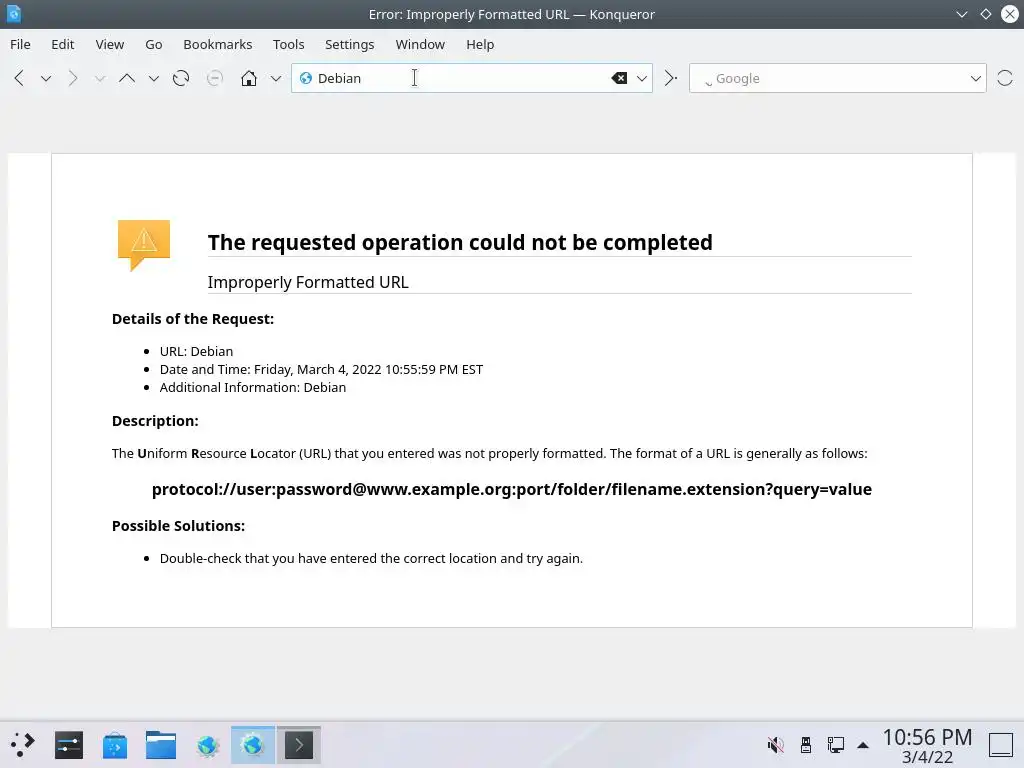
Task: Open the Back history dropdown arrow
Action: 46,79
